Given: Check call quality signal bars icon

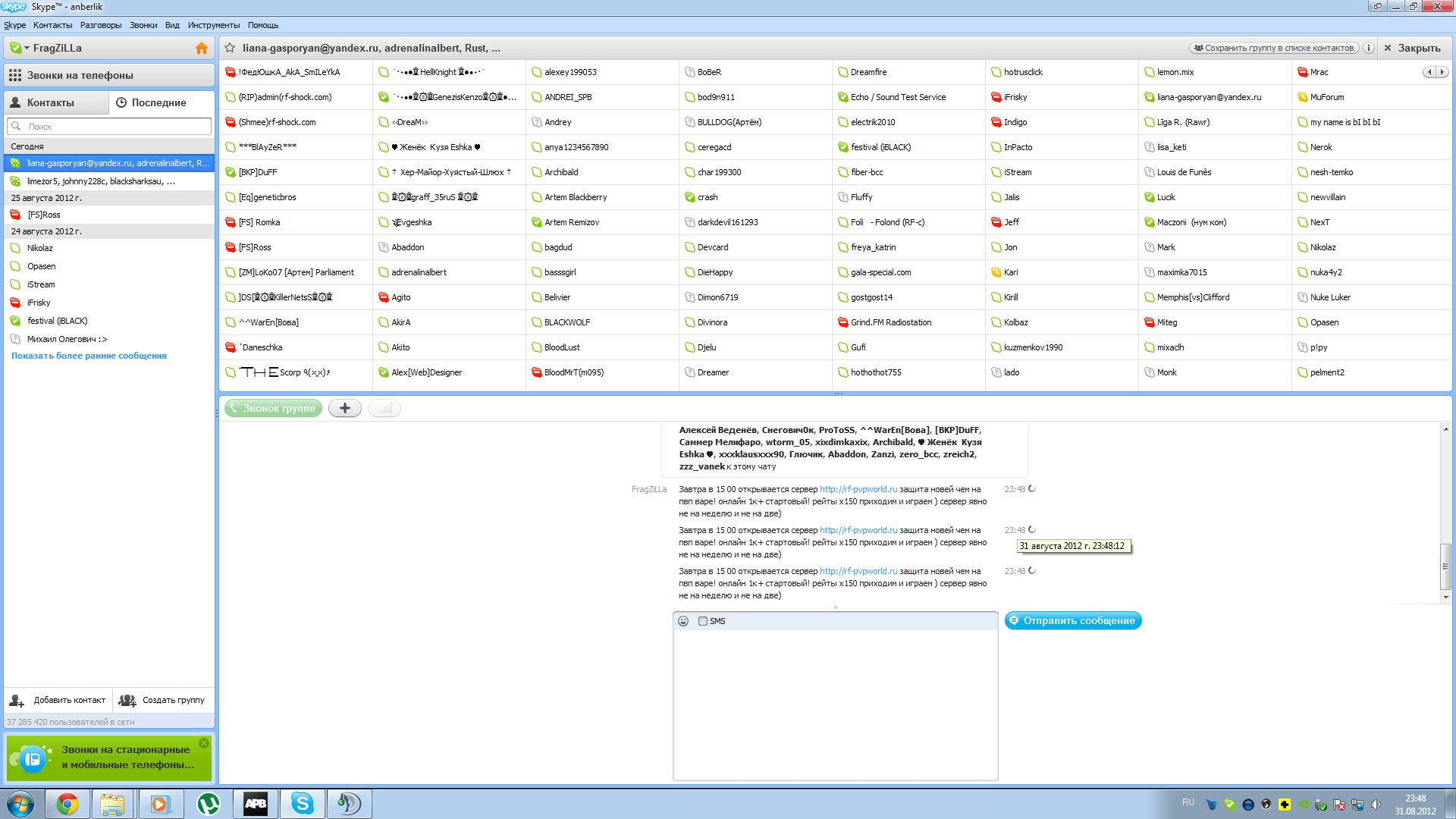Looking at the screenshot, I should pos(384,408).
